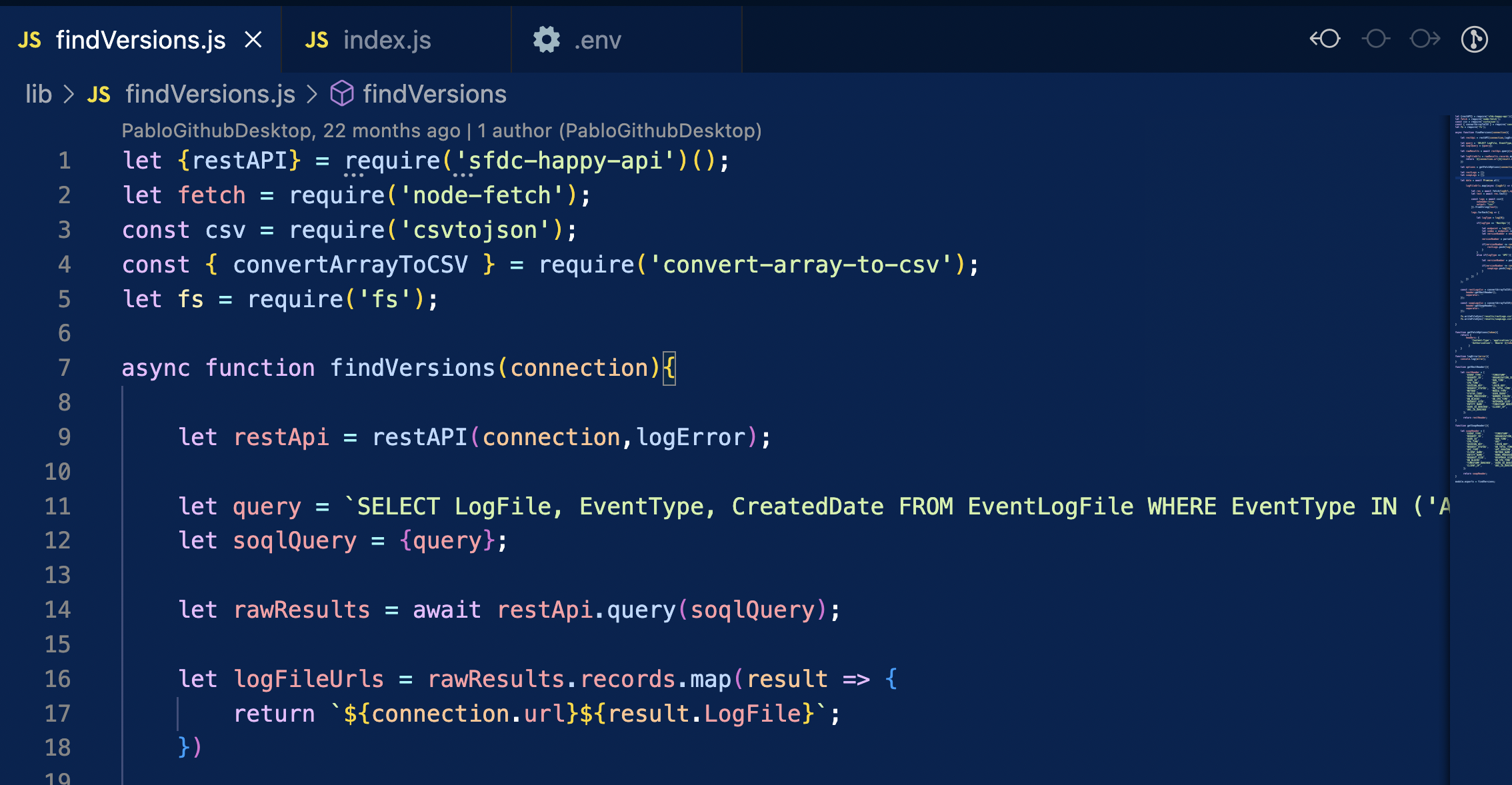
Task: Click line number 7 in gutter
Action: (64, 368)
